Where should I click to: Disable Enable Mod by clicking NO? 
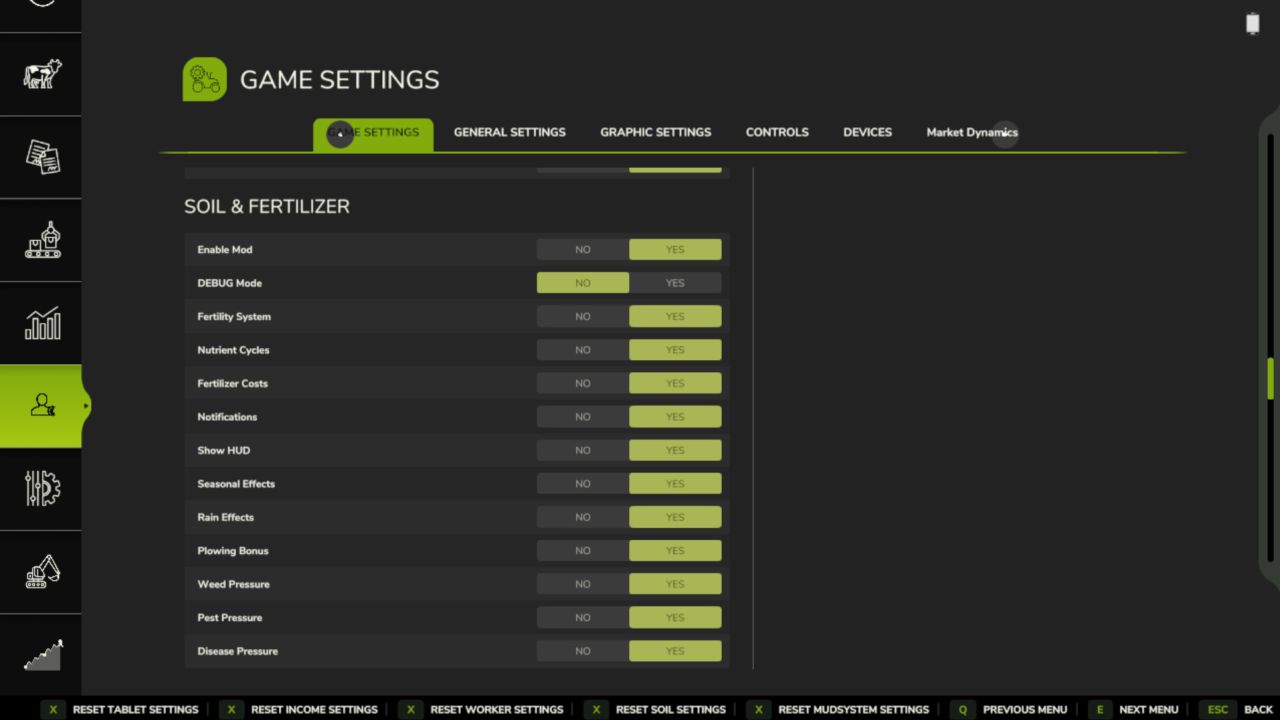583,250
